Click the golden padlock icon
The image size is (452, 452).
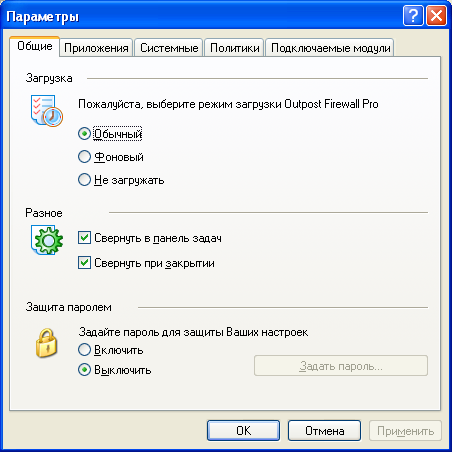point(46,343)
